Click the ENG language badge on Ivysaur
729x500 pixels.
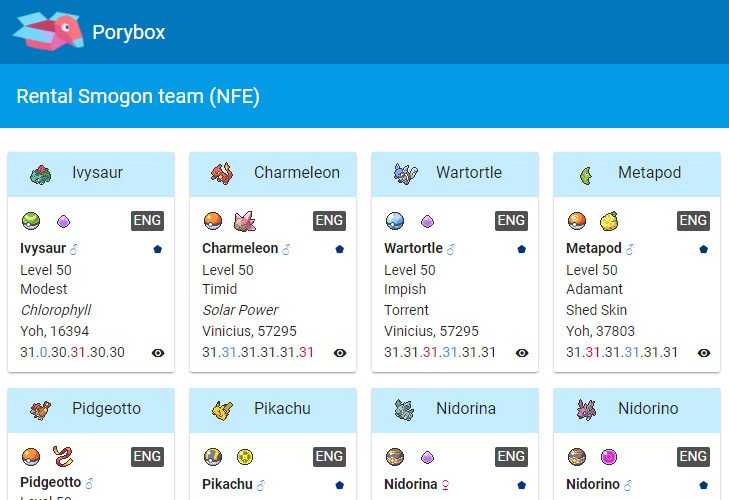147,221
